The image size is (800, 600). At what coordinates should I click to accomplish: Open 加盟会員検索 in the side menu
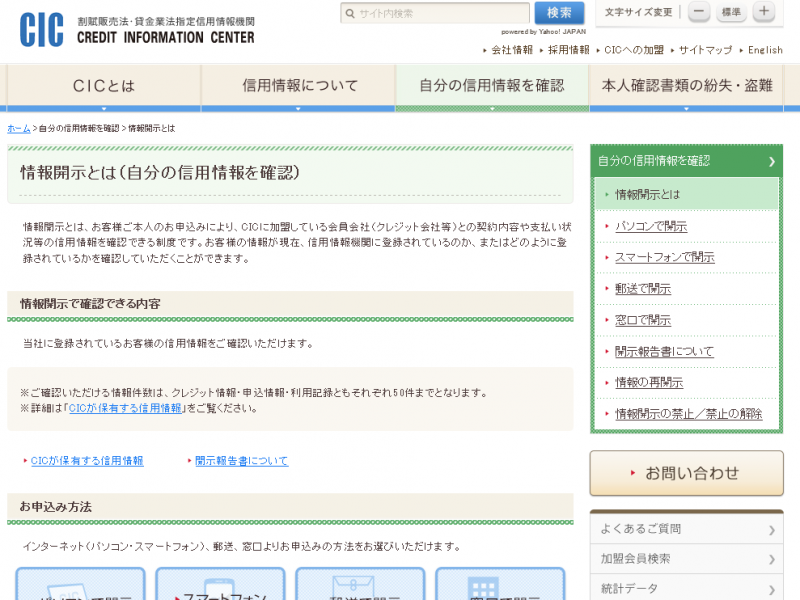coord(686,559)
